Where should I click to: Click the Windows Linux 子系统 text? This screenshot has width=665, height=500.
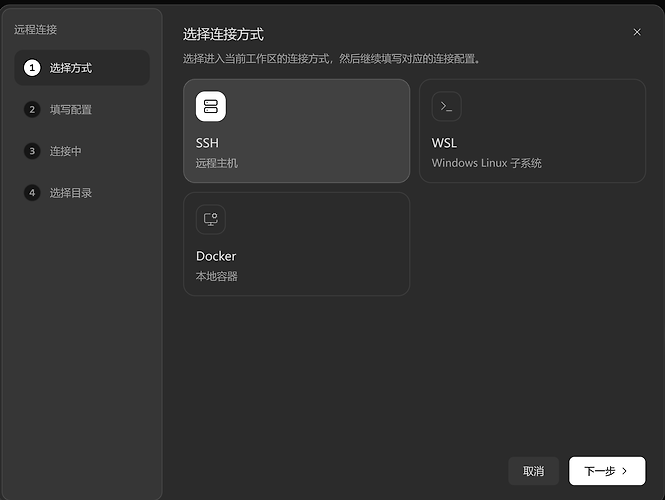coord(486,163)
